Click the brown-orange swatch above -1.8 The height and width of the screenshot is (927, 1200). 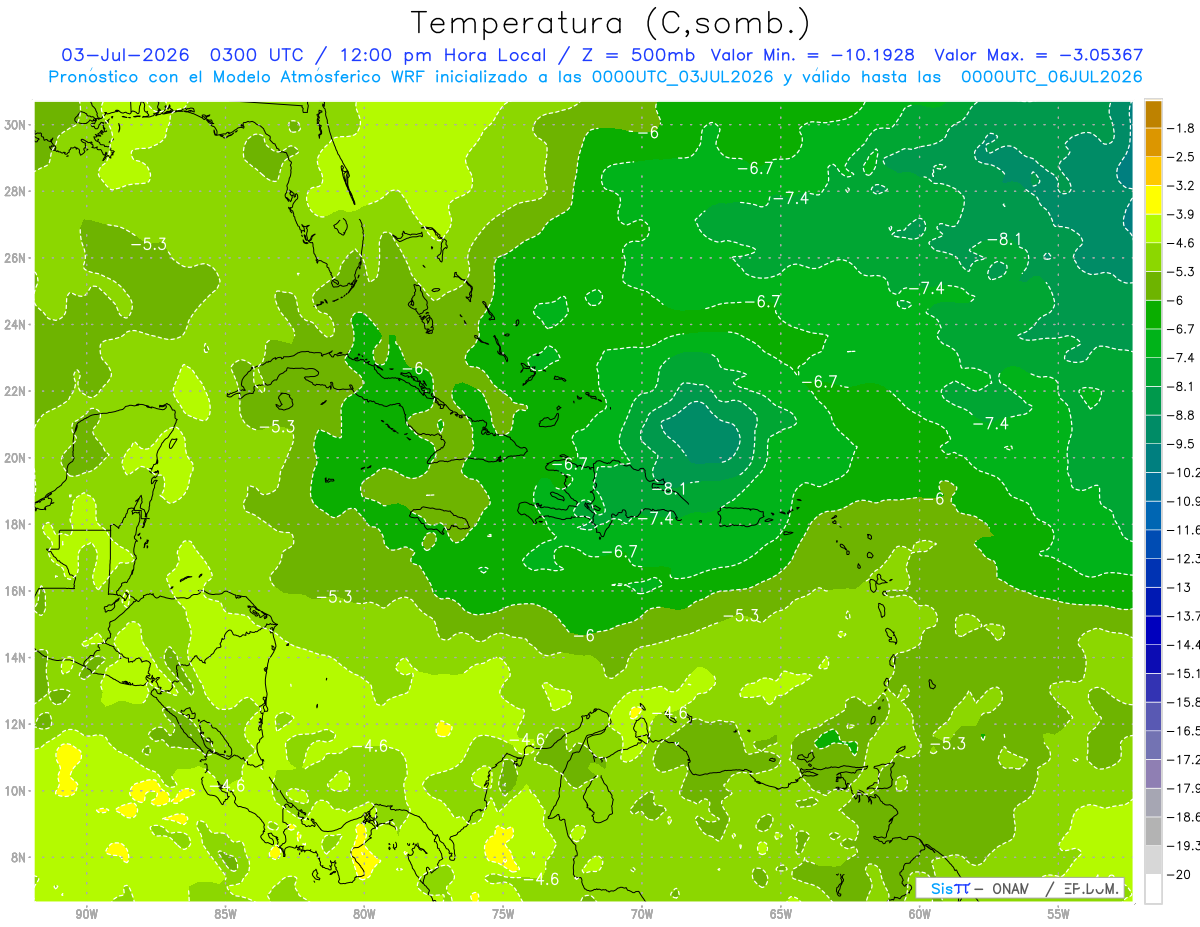coord(1153,114)
